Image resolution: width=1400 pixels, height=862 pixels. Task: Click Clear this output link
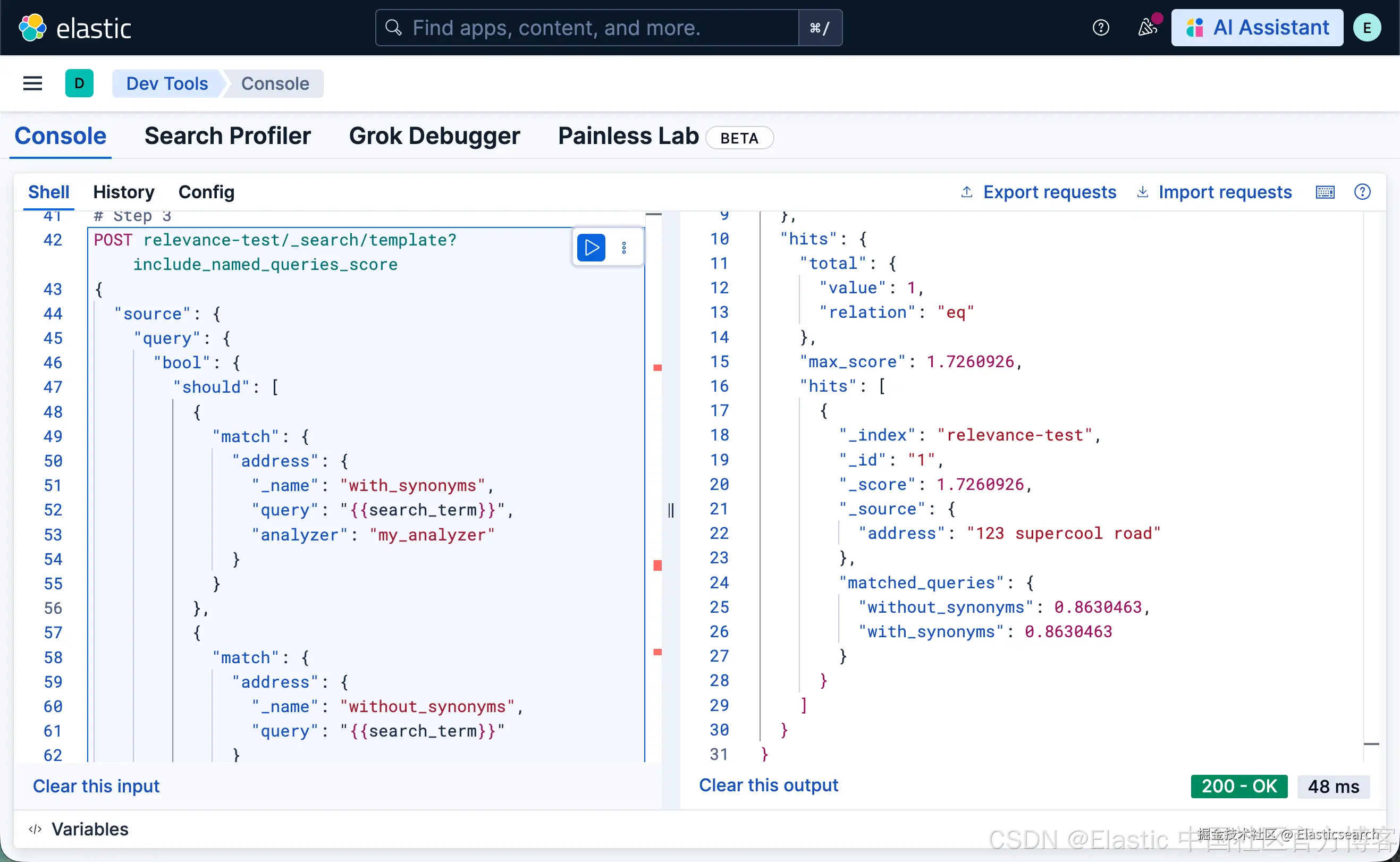(x=769, y=785)
